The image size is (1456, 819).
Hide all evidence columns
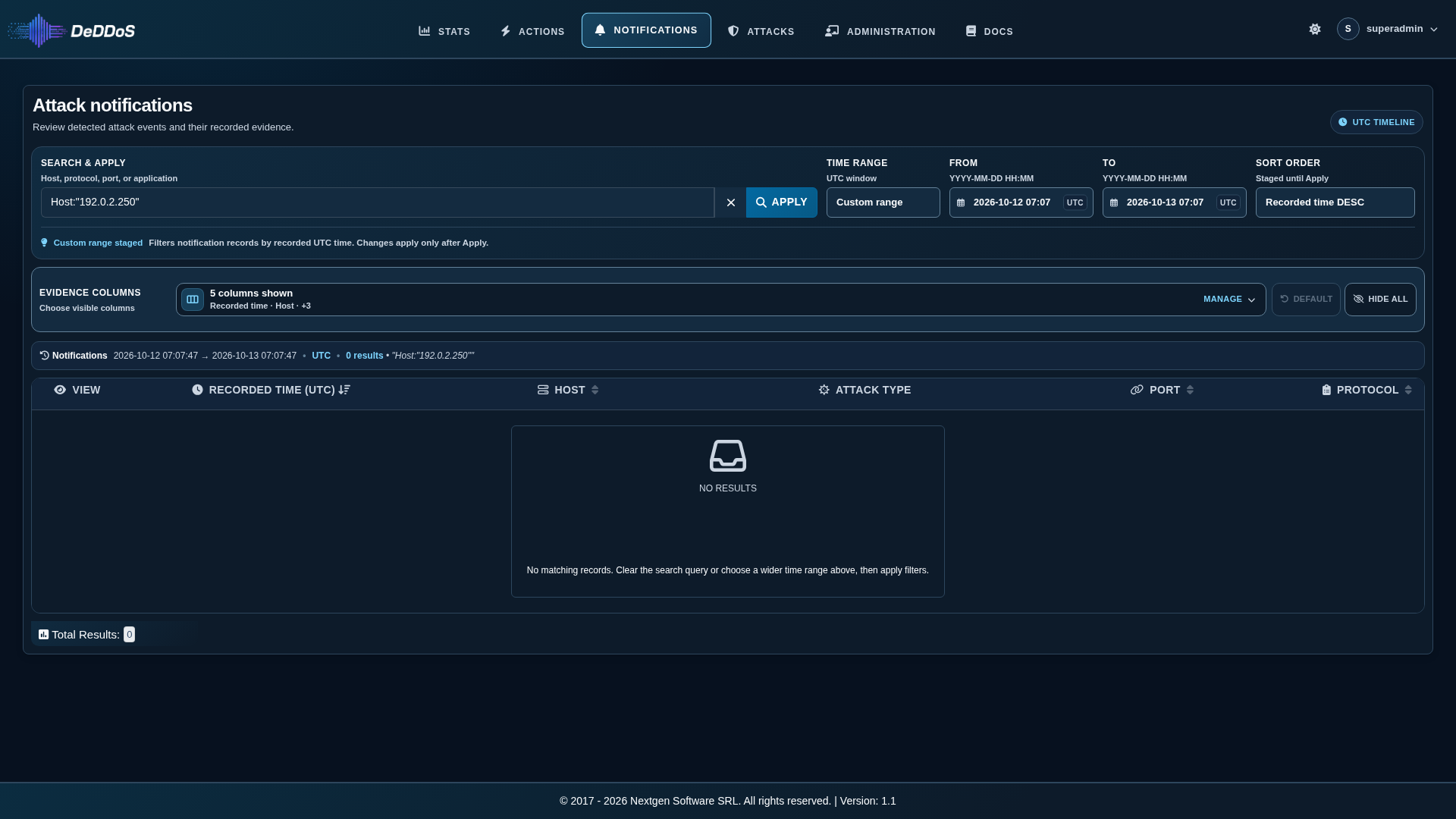[1380, 300]
